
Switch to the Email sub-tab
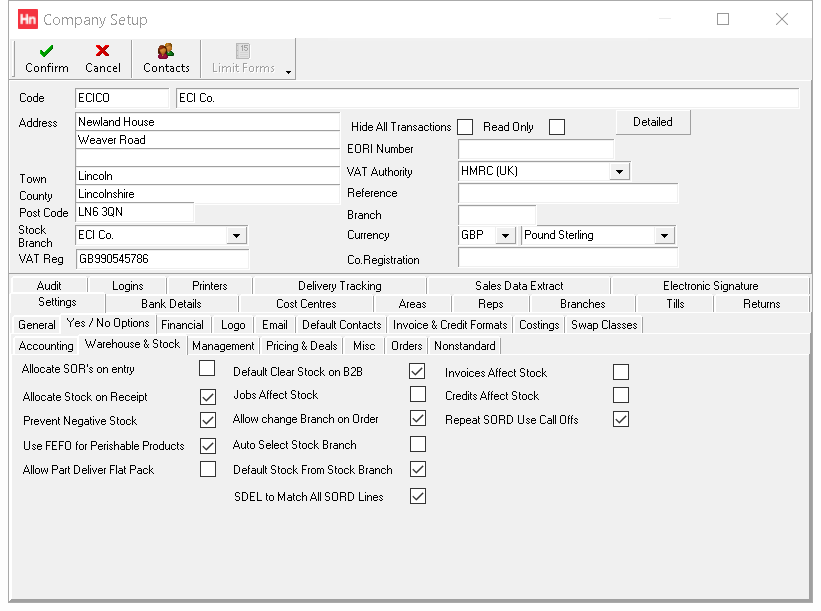pos(275,325)
